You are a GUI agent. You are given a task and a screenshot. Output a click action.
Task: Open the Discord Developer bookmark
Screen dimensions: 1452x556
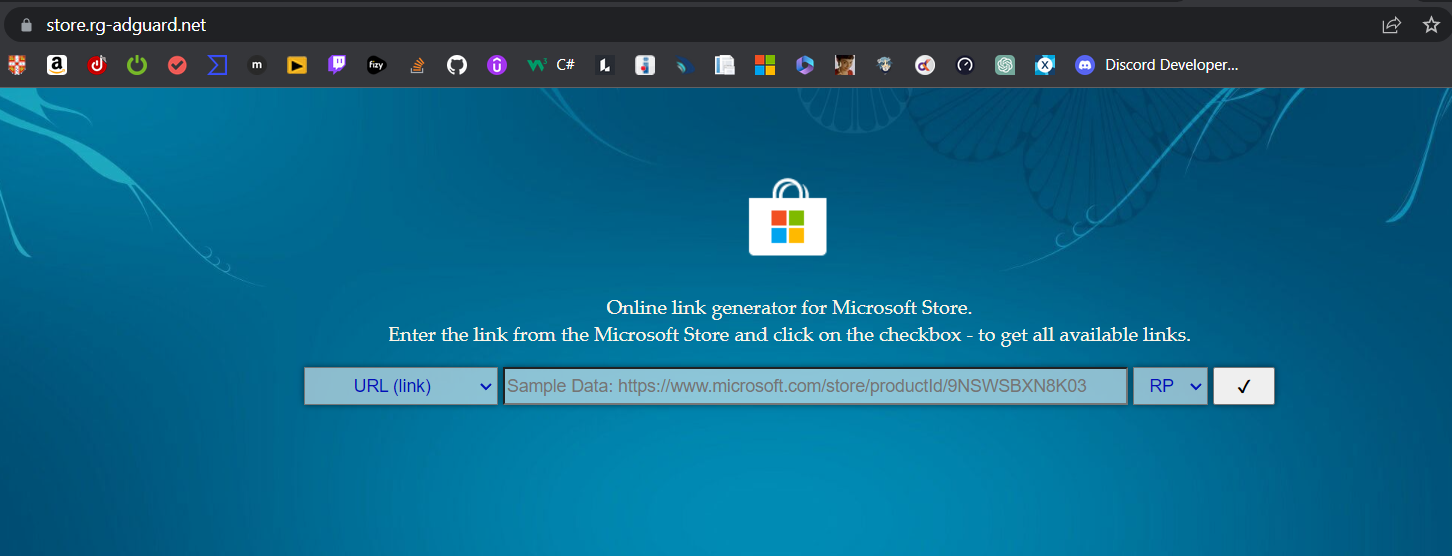1157,65
